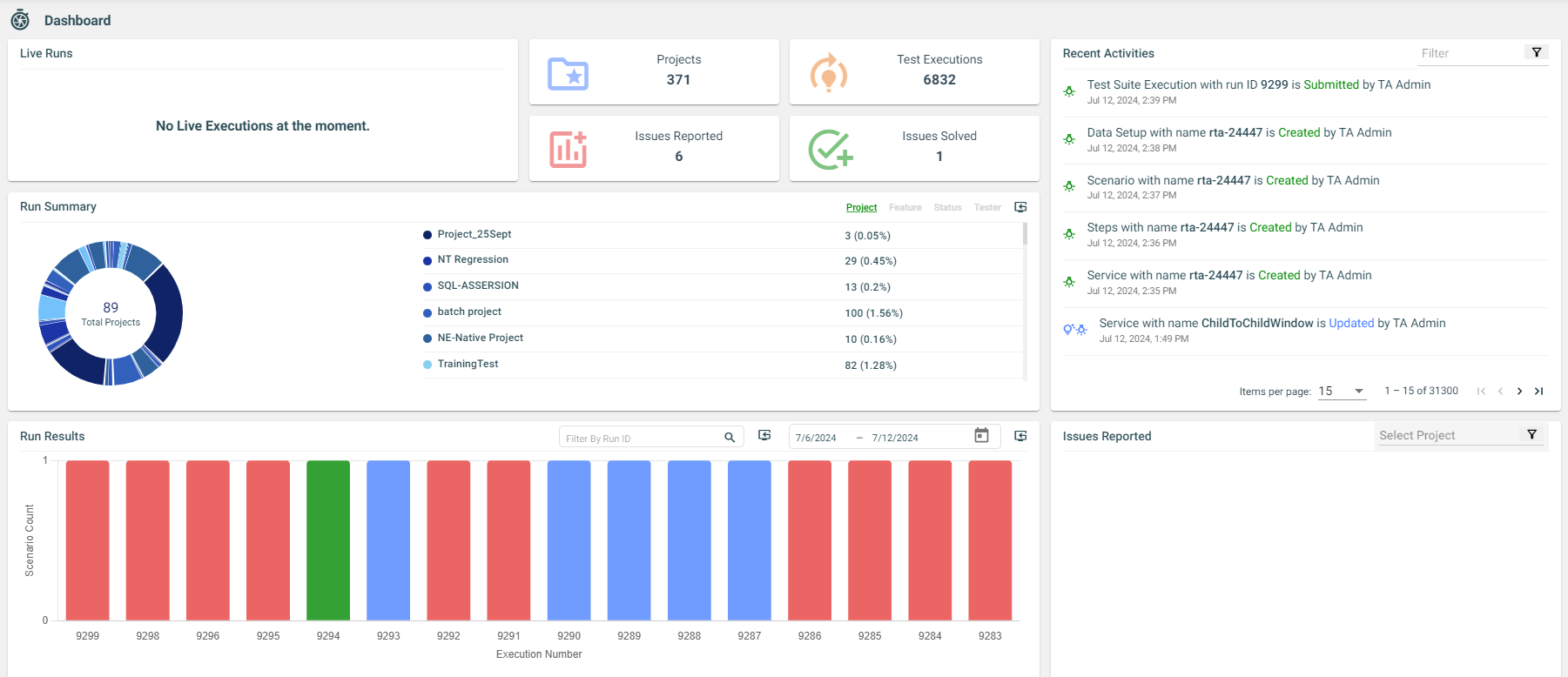Viewport: 1568px width, 677px height.
Task: Jump to last page of activities
Action: click(1538, 392)
